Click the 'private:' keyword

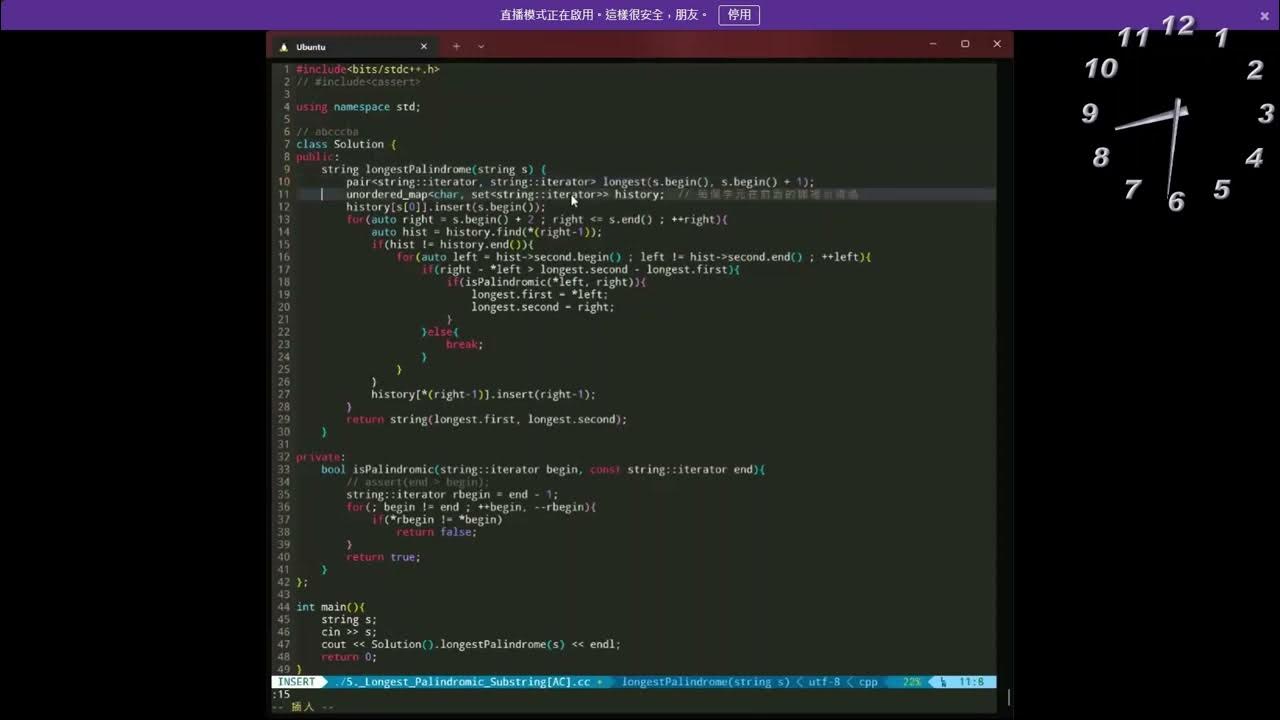321,457
